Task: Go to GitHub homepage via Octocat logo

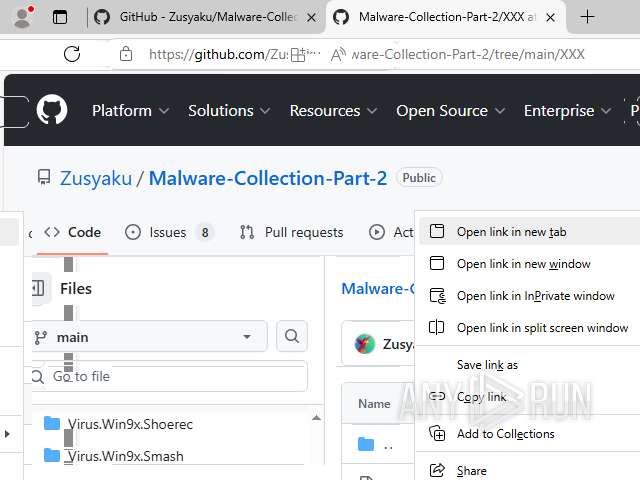Action: coord(52,110)
